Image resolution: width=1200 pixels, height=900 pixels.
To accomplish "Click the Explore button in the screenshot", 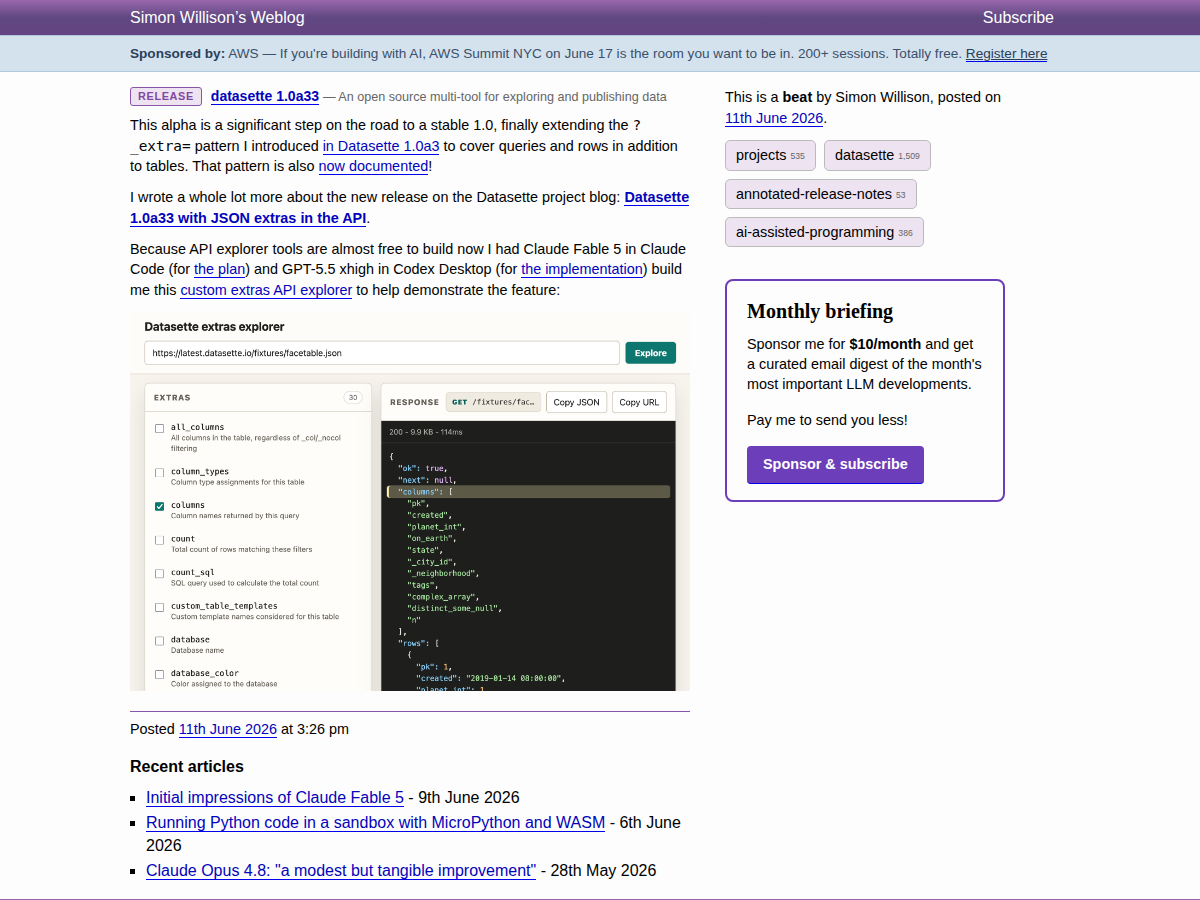I will (x=651, y=353).
